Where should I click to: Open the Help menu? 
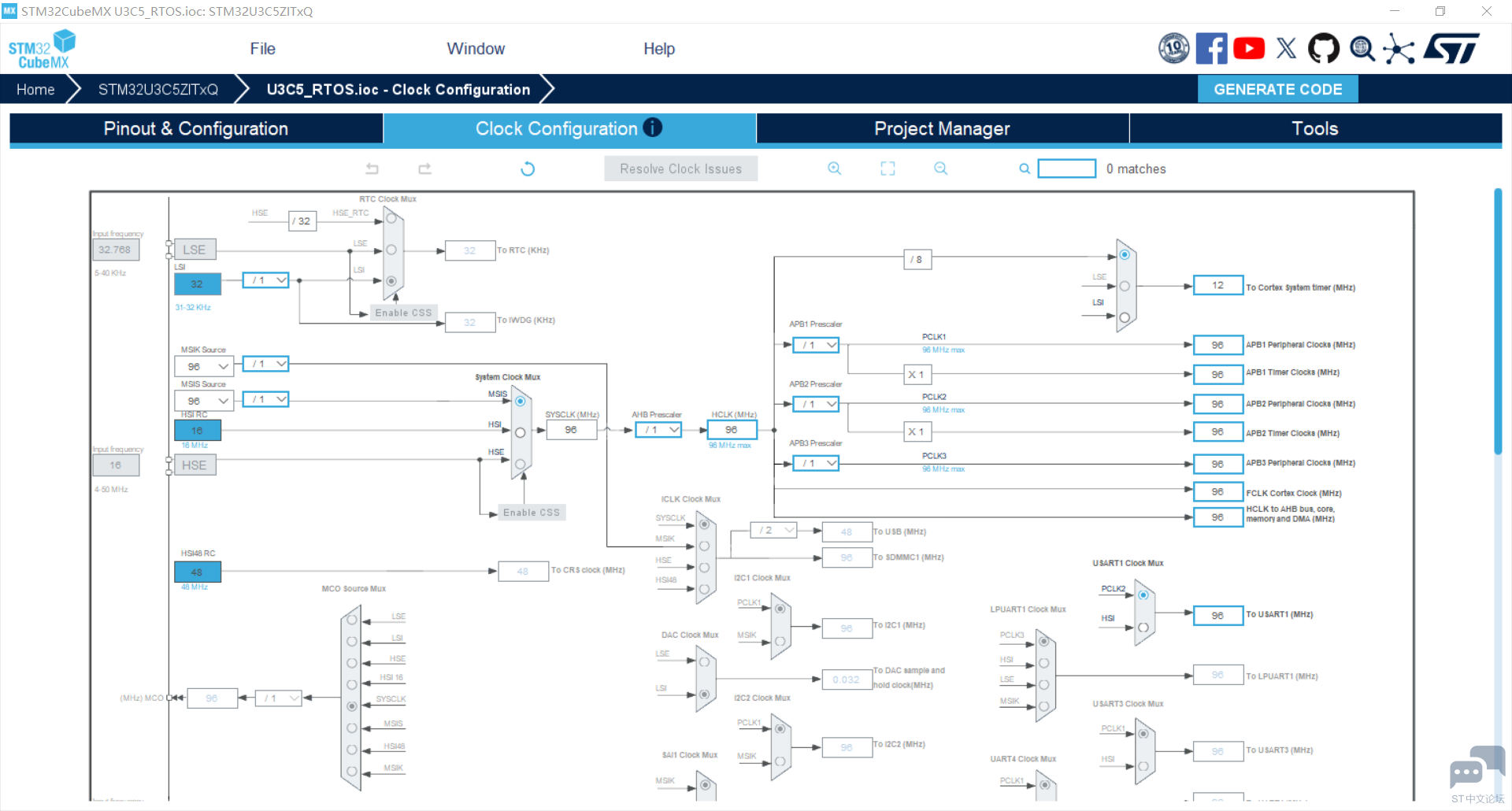(x=659, y=49)
